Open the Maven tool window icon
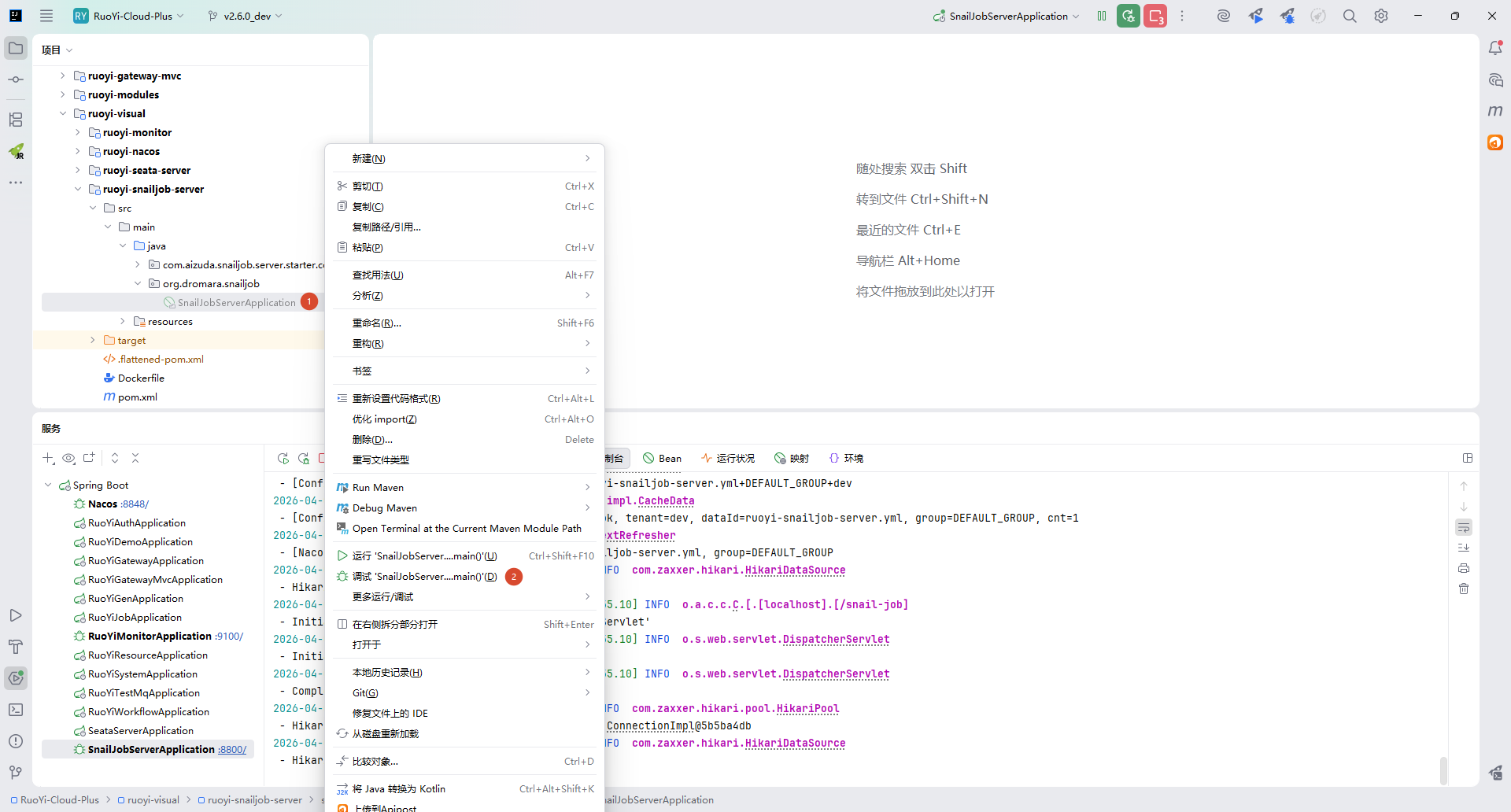The width and height of the screenshot is (1511, 812). pos(1495,111)
